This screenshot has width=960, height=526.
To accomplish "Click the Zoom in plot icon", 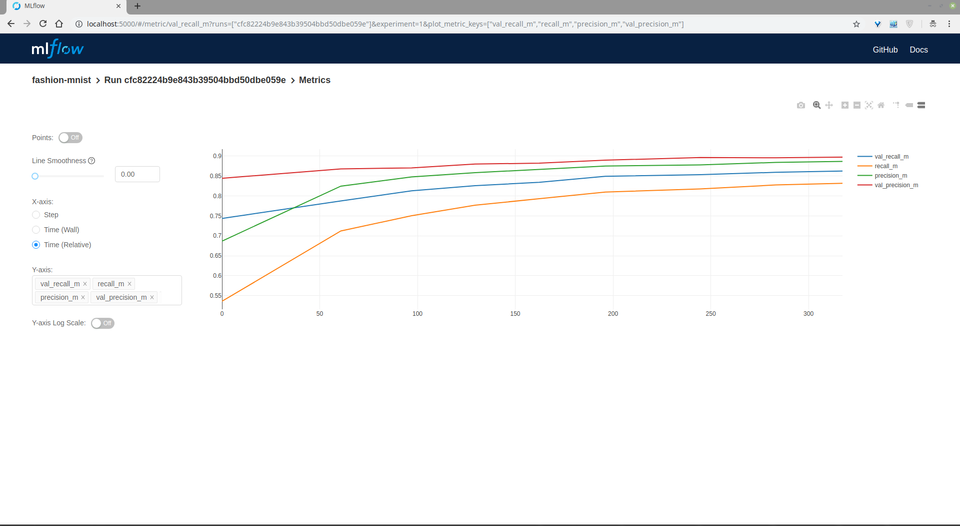I will pos(845,105).
